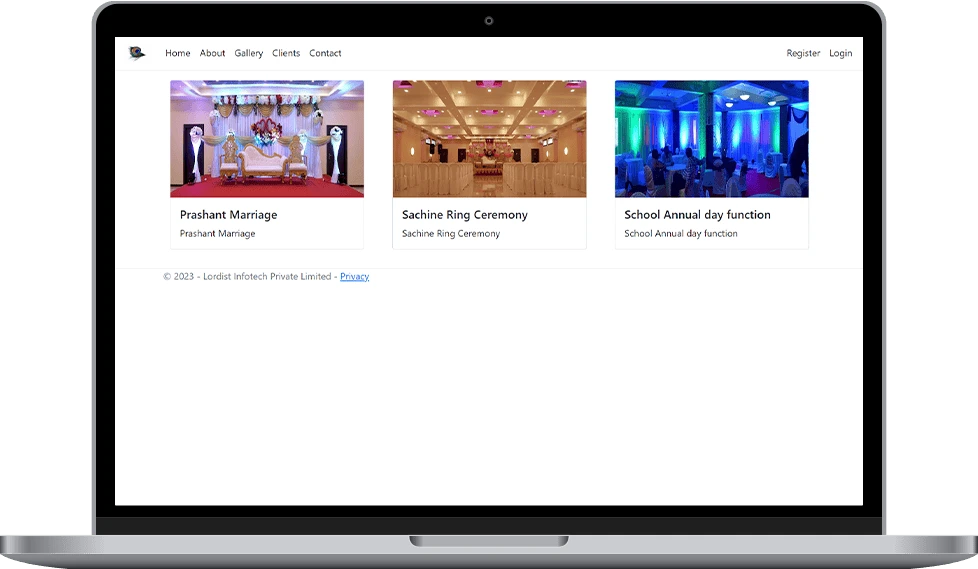Open the Privacy link in footer
Screen dimensions: 978x569
pos(354,277)
